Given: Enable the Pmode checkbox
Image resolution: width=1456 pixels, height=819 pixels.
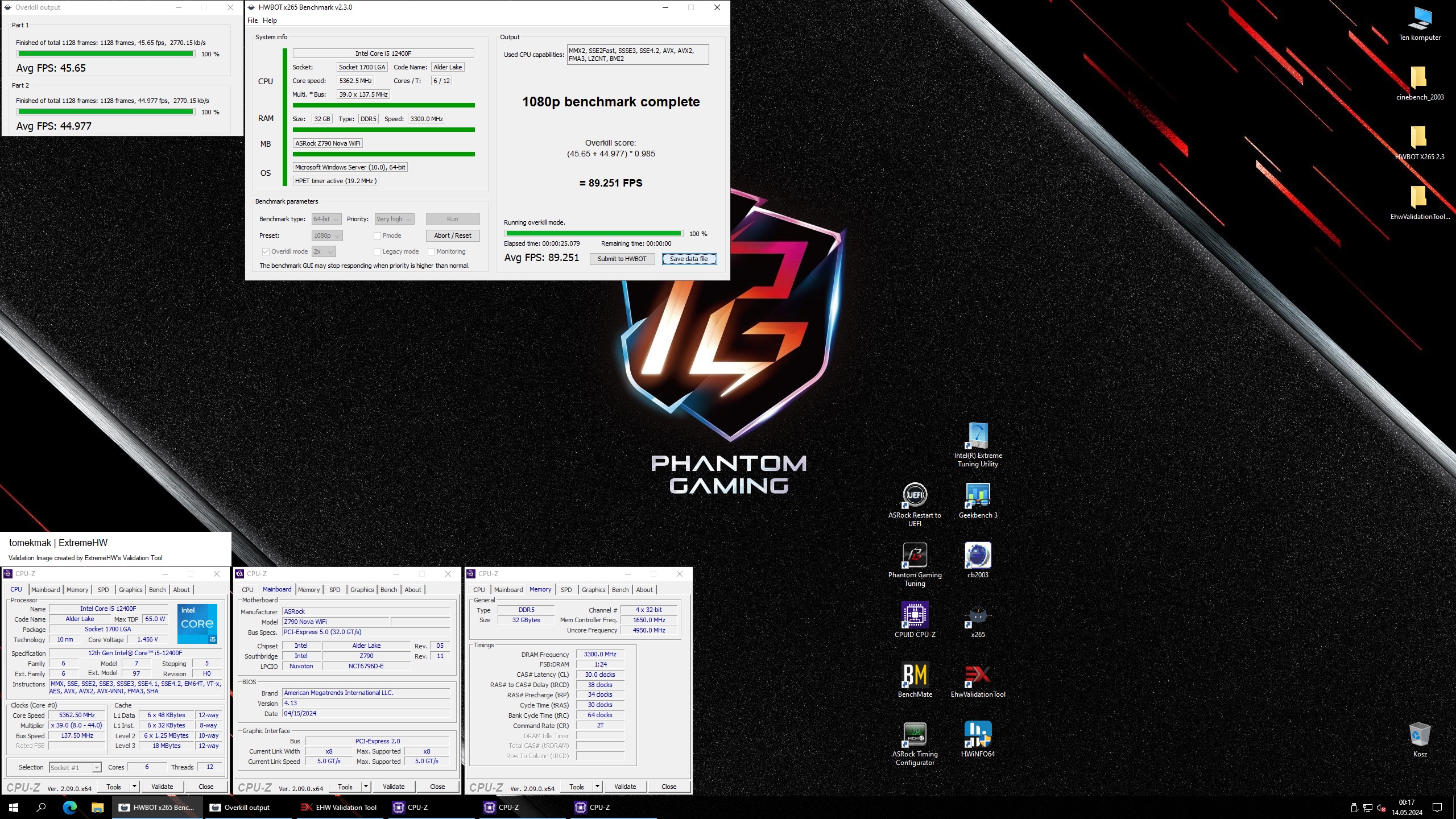Looking at the screenshot, I should (377, 235).
